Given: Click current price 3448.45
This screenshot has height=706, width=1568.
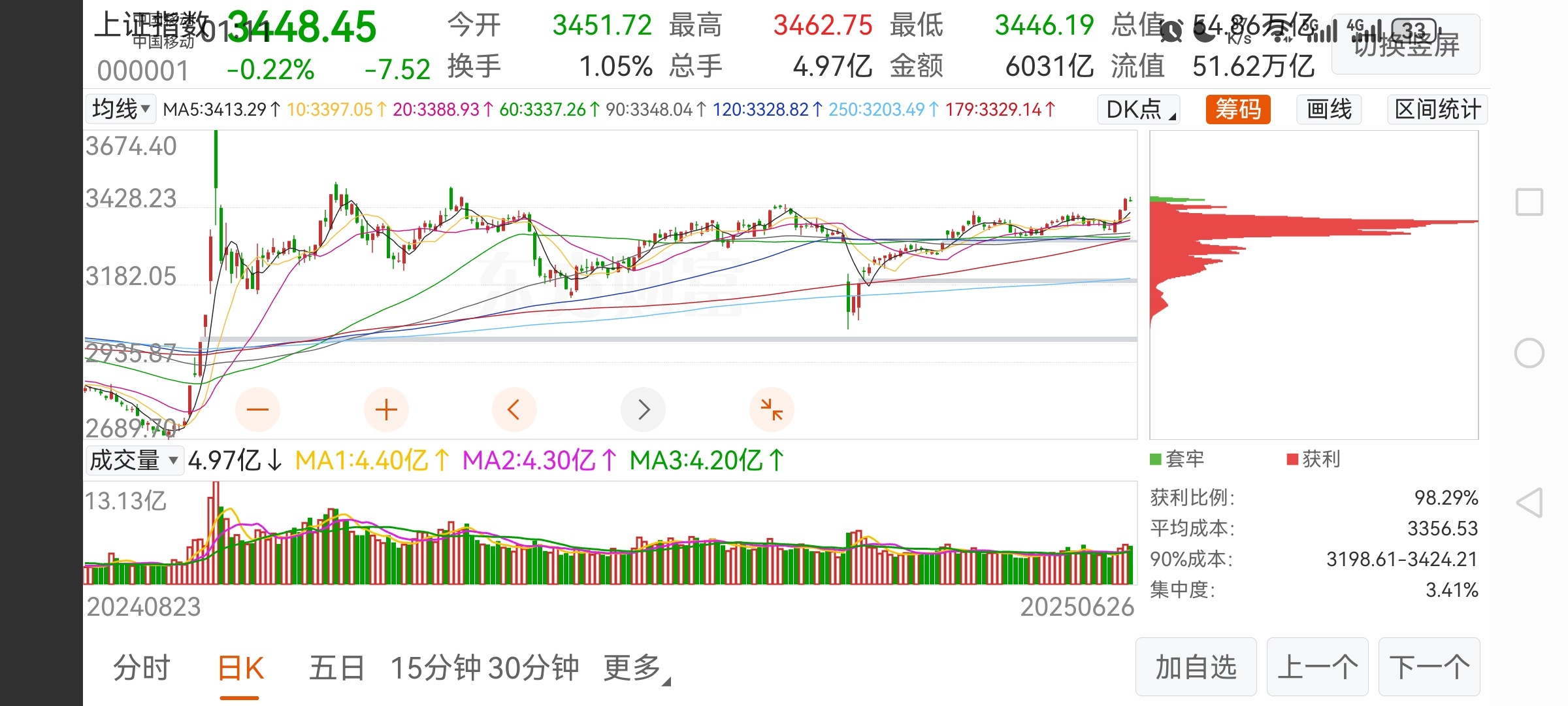Looking at the screenshot, I should (x=302, y=27).
